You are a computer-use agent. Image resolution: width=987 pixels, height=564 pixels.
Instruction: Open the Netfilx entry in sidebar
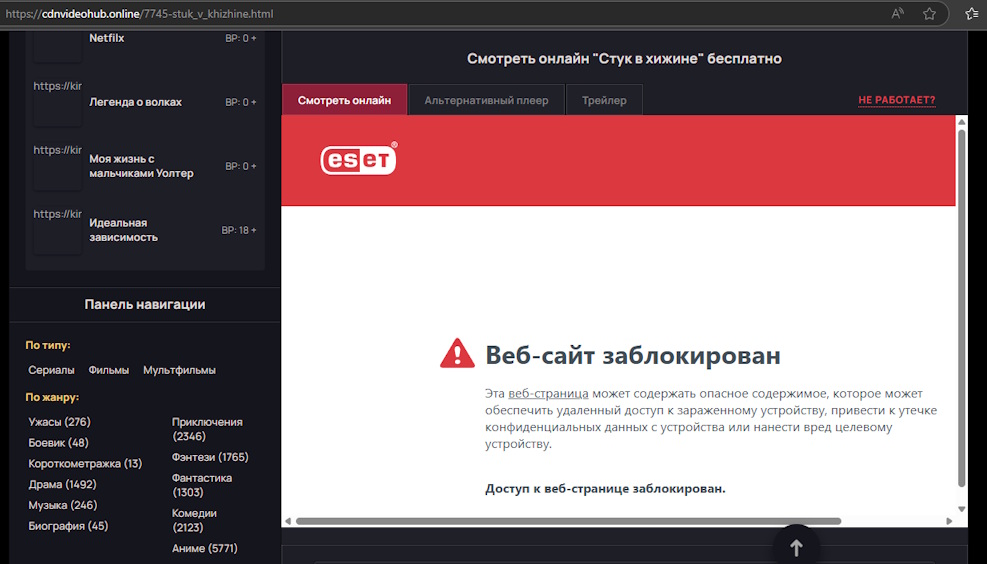[x=106, y=38]
